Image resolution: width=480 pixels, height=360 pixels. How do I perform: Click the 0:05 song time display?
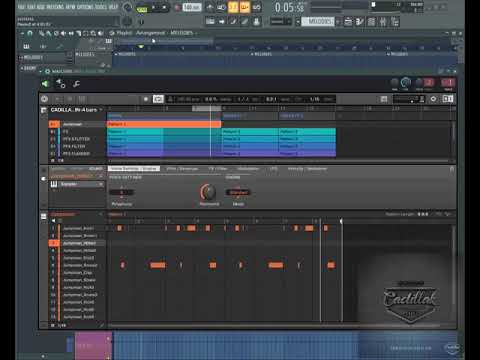coord(289,7)
